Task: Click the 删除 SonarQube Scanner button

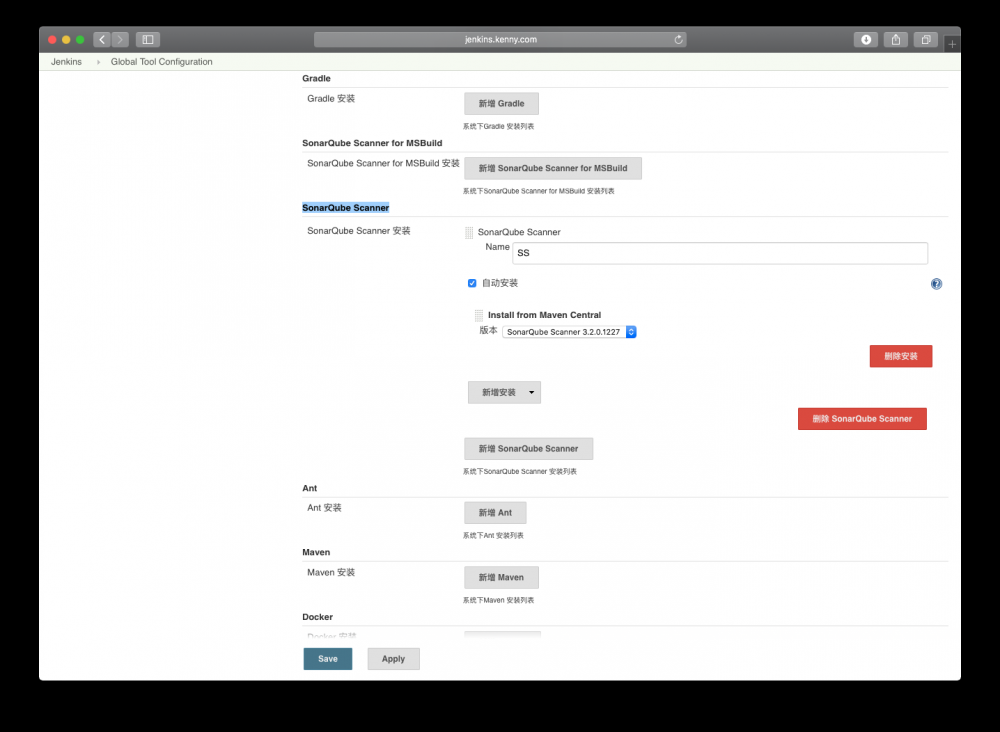Action: pyautogui.click(x=862, y=418)
